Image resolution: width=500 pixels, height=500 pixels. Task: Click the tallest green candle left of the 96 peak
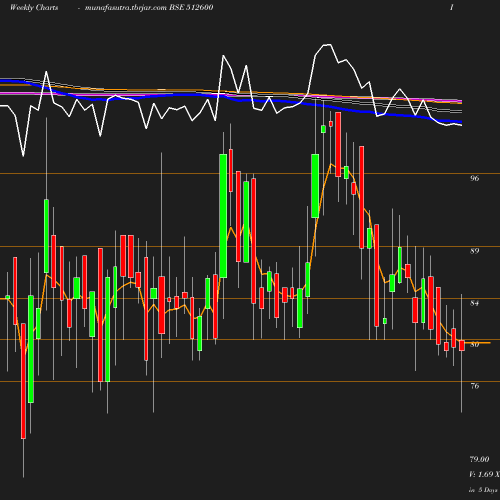pyautogui.click(x=223, y=216)
